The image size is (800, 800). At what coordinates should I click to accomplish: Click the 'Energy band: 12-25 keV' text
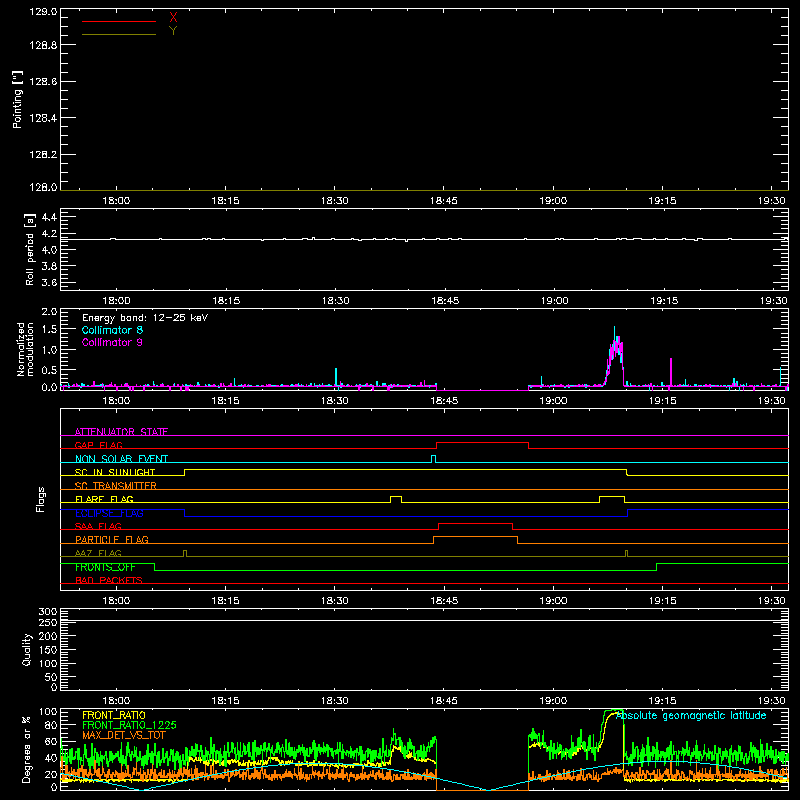coord(145,318)
